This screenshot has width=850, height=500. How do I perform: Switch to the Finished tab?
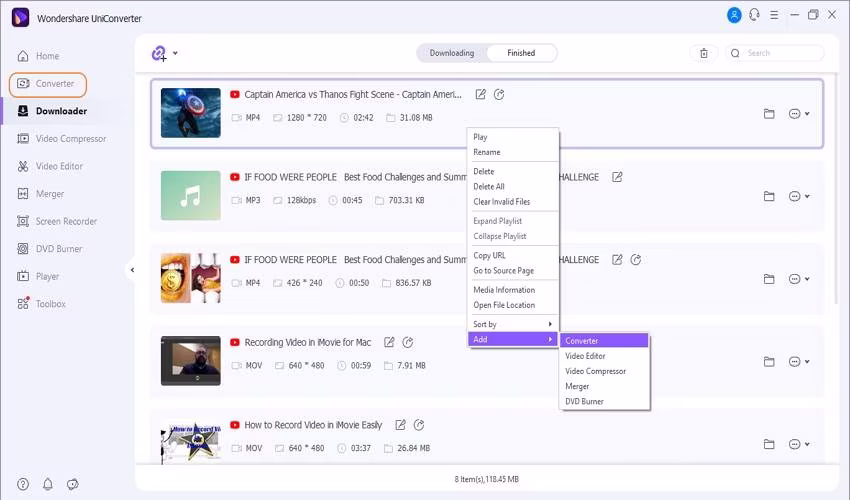(x=521, y=53)
